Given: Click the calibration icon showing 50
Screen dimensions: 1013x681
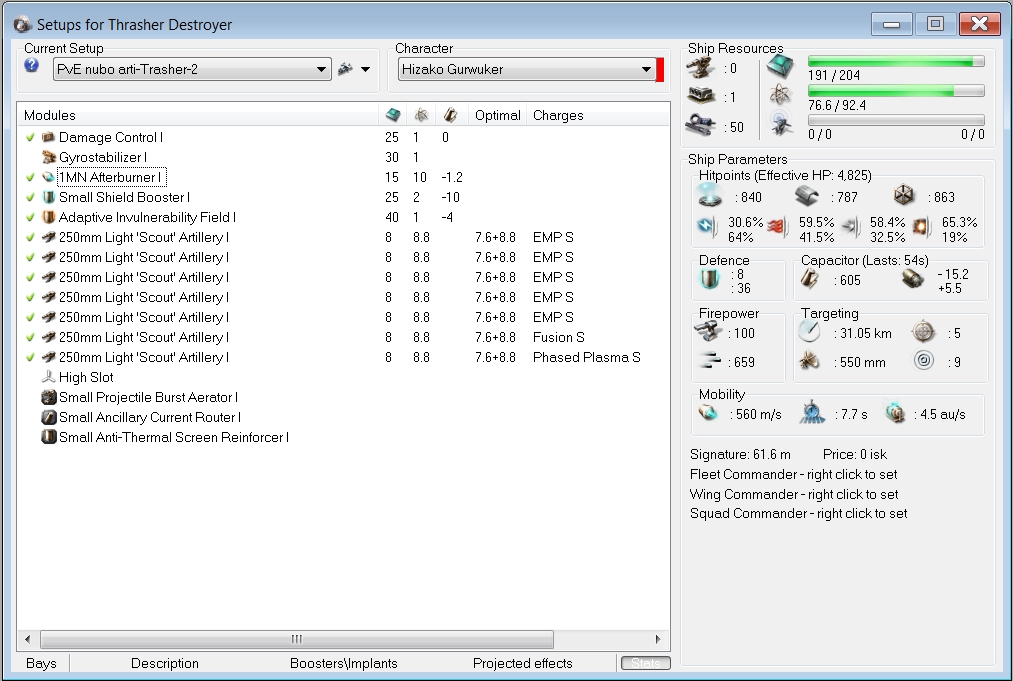Looking at the screenshot, I should pyautogui.click(x=700, y=124).
